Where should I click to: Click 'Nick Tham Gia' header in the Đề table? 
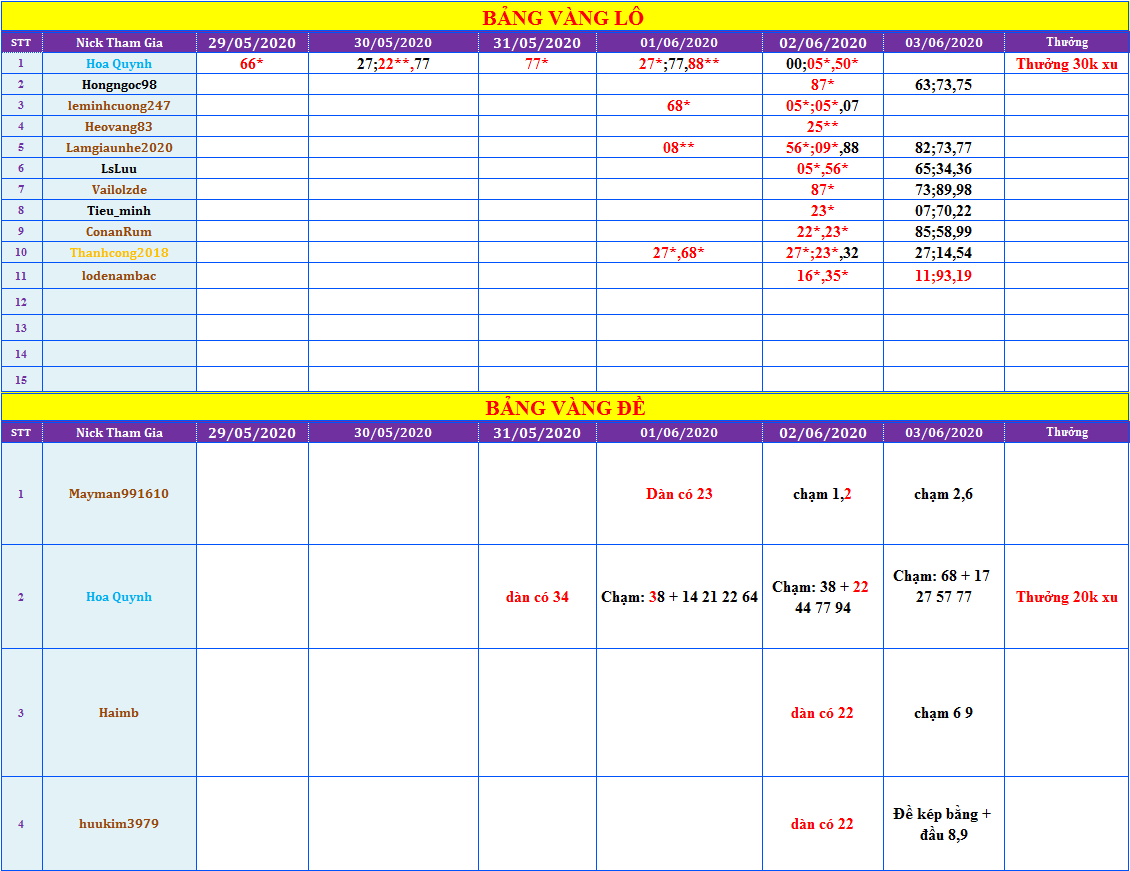pyautogui.click(x=119, y=432)
